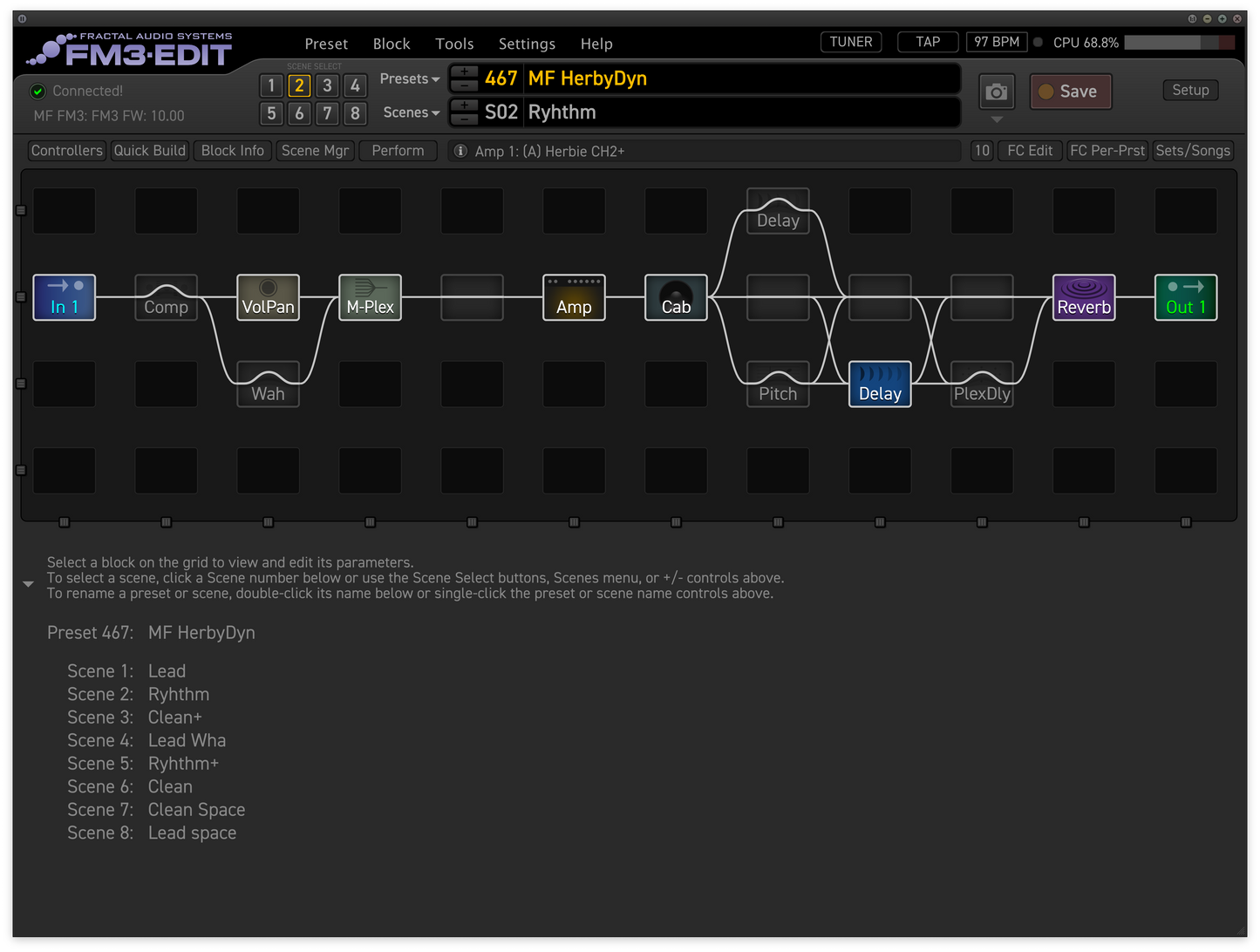The width and height of the screenshot is (1260, 952).
Task: Select Scene 5 in Scene Select
Action: click(271, 113)
